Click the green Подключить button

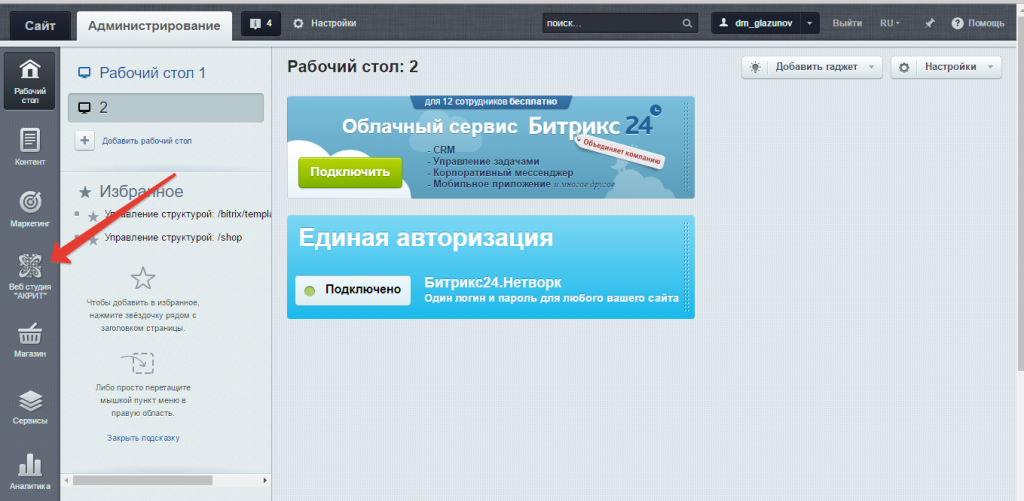pyautogui.click(x=350, y=172)
